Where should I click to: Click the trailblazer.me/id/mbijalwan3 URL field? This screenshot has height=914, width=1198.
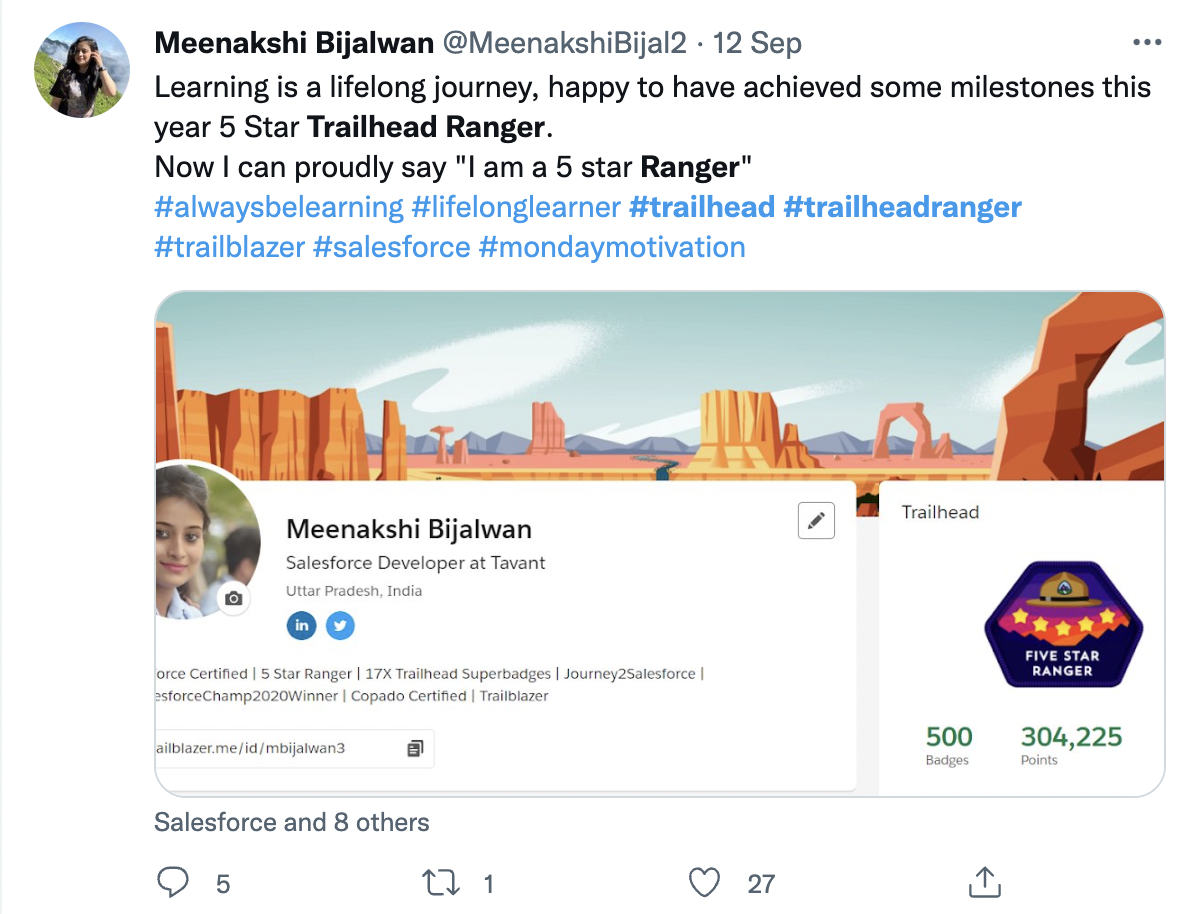[294, 748]
